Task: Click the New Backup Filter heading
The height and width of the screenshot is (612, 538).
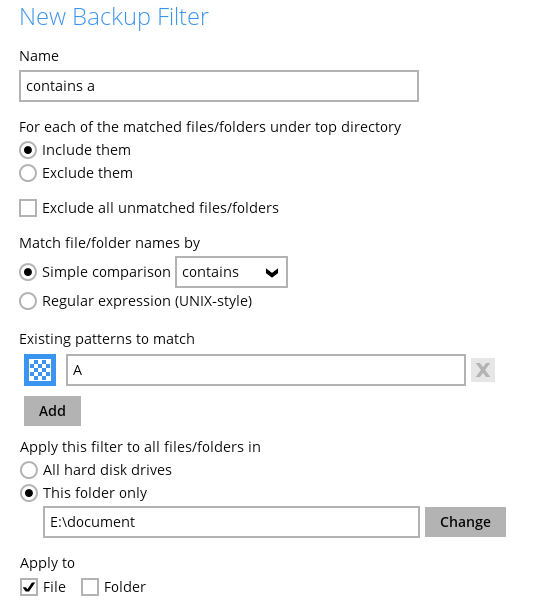Action: pyautogui.click(x=114, y=17)
